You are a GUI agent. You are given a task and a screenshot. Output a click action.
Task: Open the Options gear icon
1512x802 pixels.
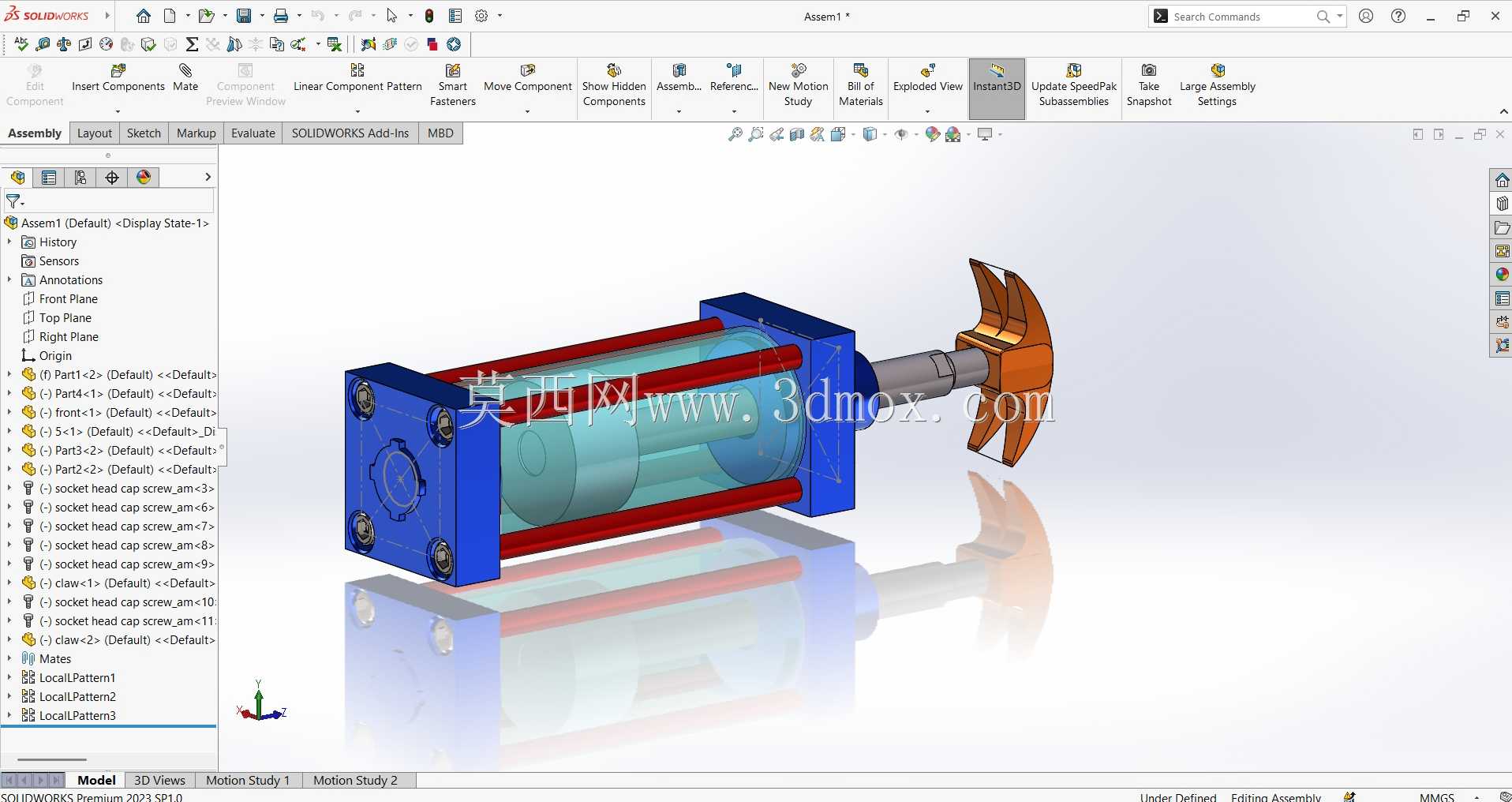pyautogui.click(x=481, y=16)
